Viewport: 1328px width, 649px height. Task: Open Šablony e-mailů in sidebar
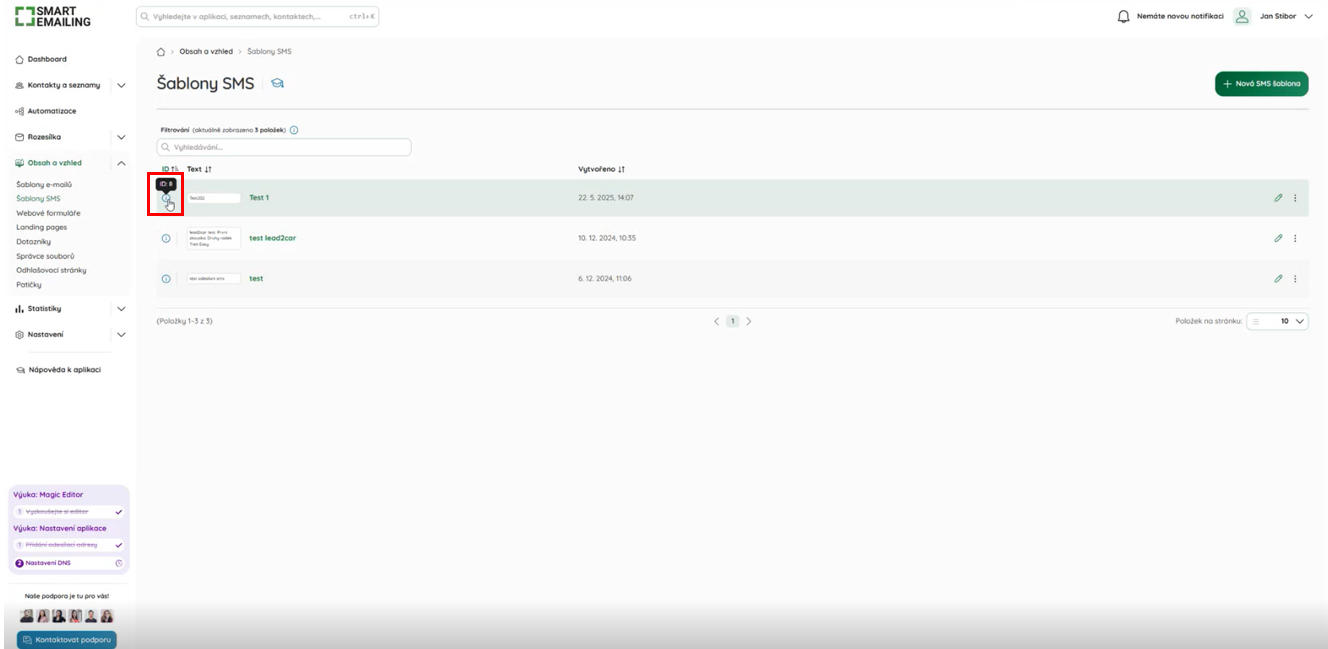44,184
